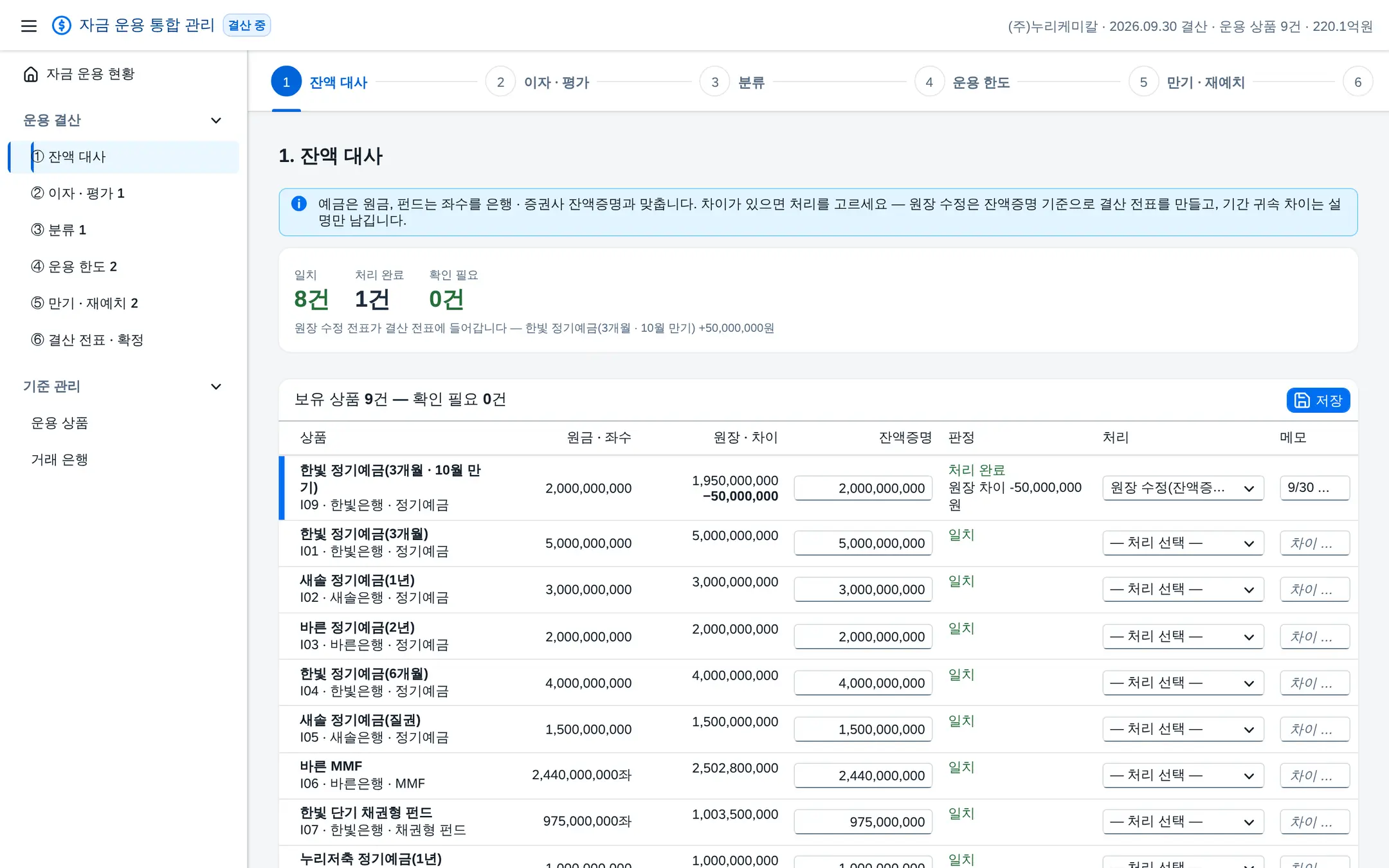Click the 원장 · 차이 column header
The image size is (1389, 868).
pos(745,438)
